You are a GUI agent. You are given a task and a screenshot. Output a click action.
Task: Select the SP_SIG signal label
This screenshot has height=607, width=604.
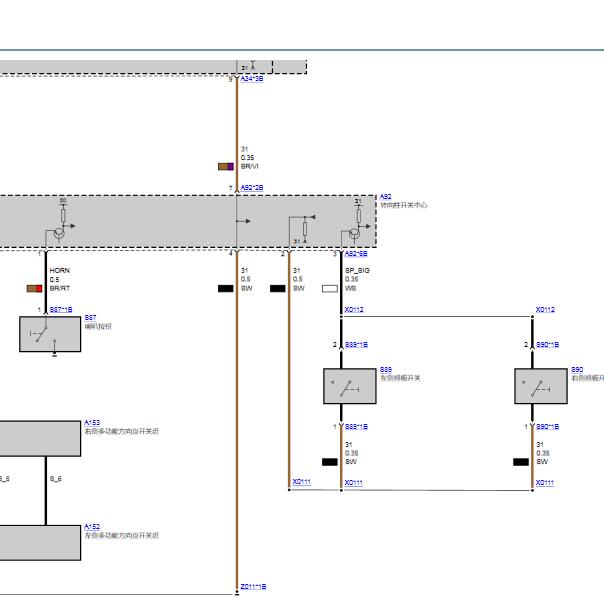click(357, 271)
